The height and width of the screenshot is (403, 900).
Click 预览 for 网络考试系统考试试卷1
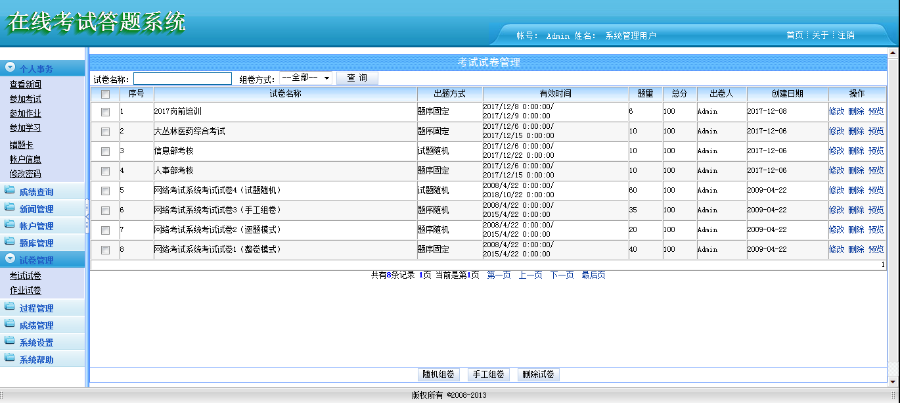(x=876, y=249)
